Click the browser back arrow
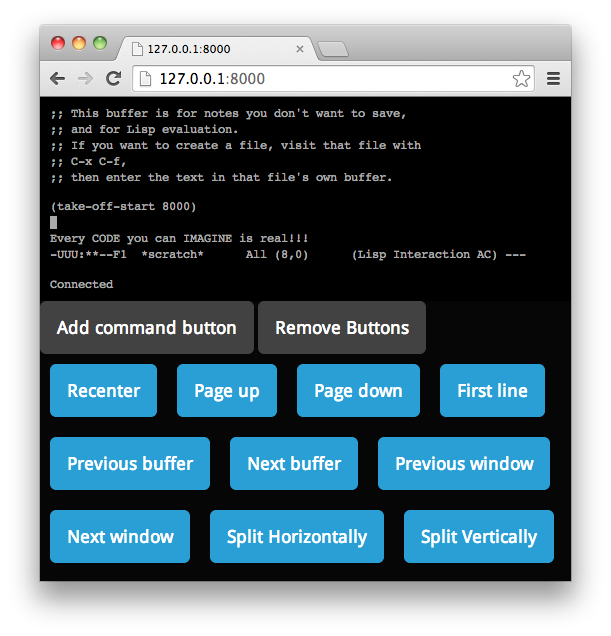 tap(58, 79)
